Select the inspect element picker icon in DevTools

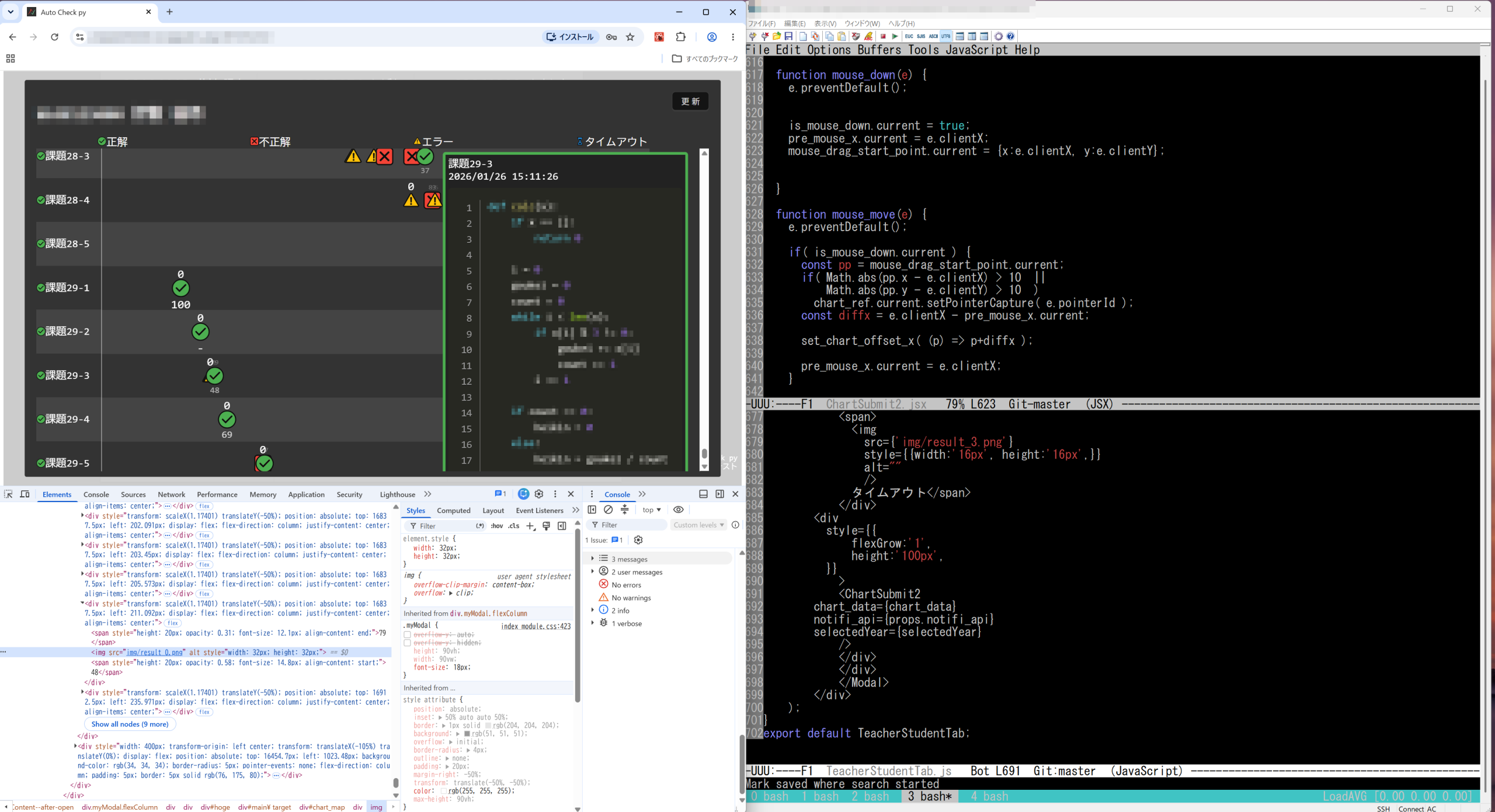tap(8, 494)
